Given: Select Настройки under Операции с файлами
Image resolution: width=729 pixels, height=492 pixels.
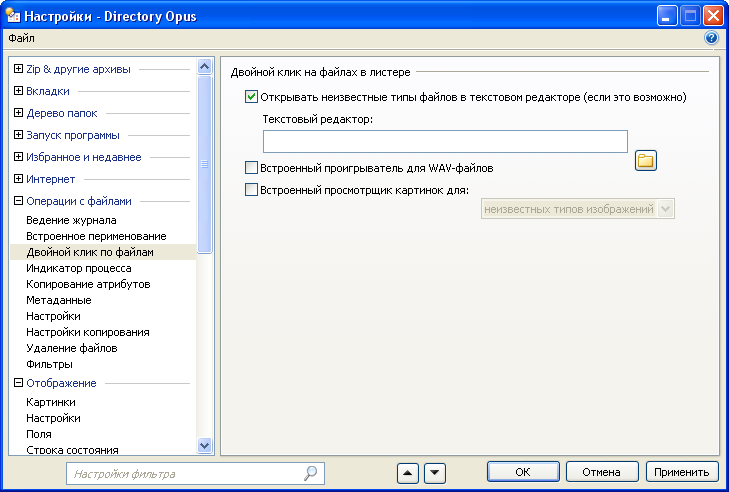Looking at the screenshot, I should click(53, 316).
